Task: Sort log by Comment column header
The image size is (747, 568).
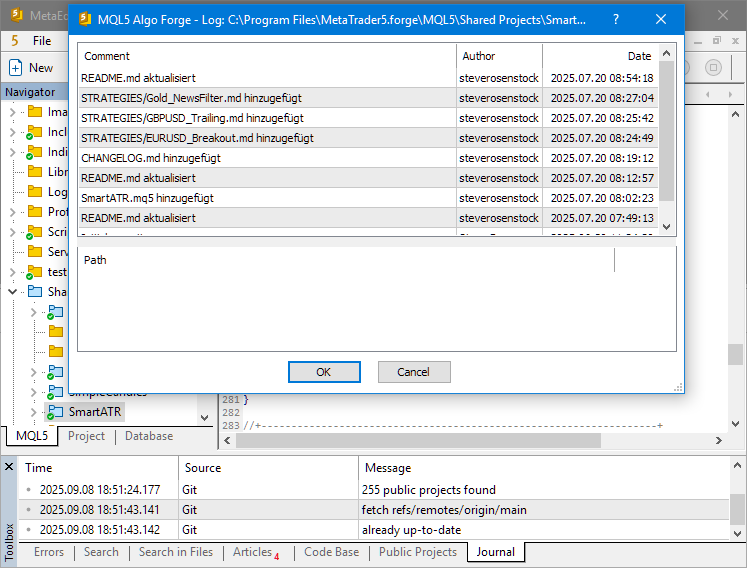Action: pos(267,56)
